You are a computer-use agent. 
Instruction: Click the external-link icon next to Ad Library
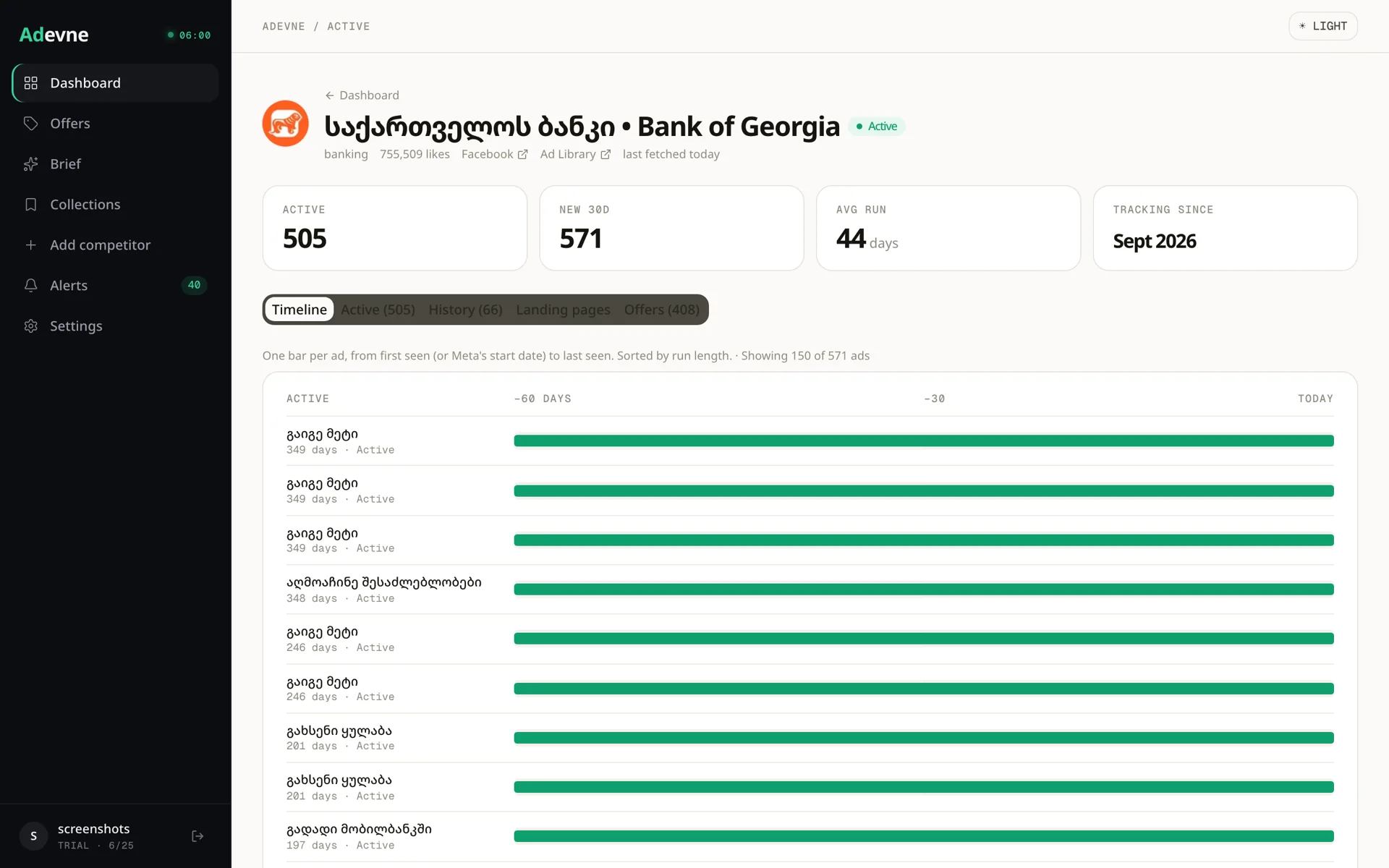[x=606, y=155]
